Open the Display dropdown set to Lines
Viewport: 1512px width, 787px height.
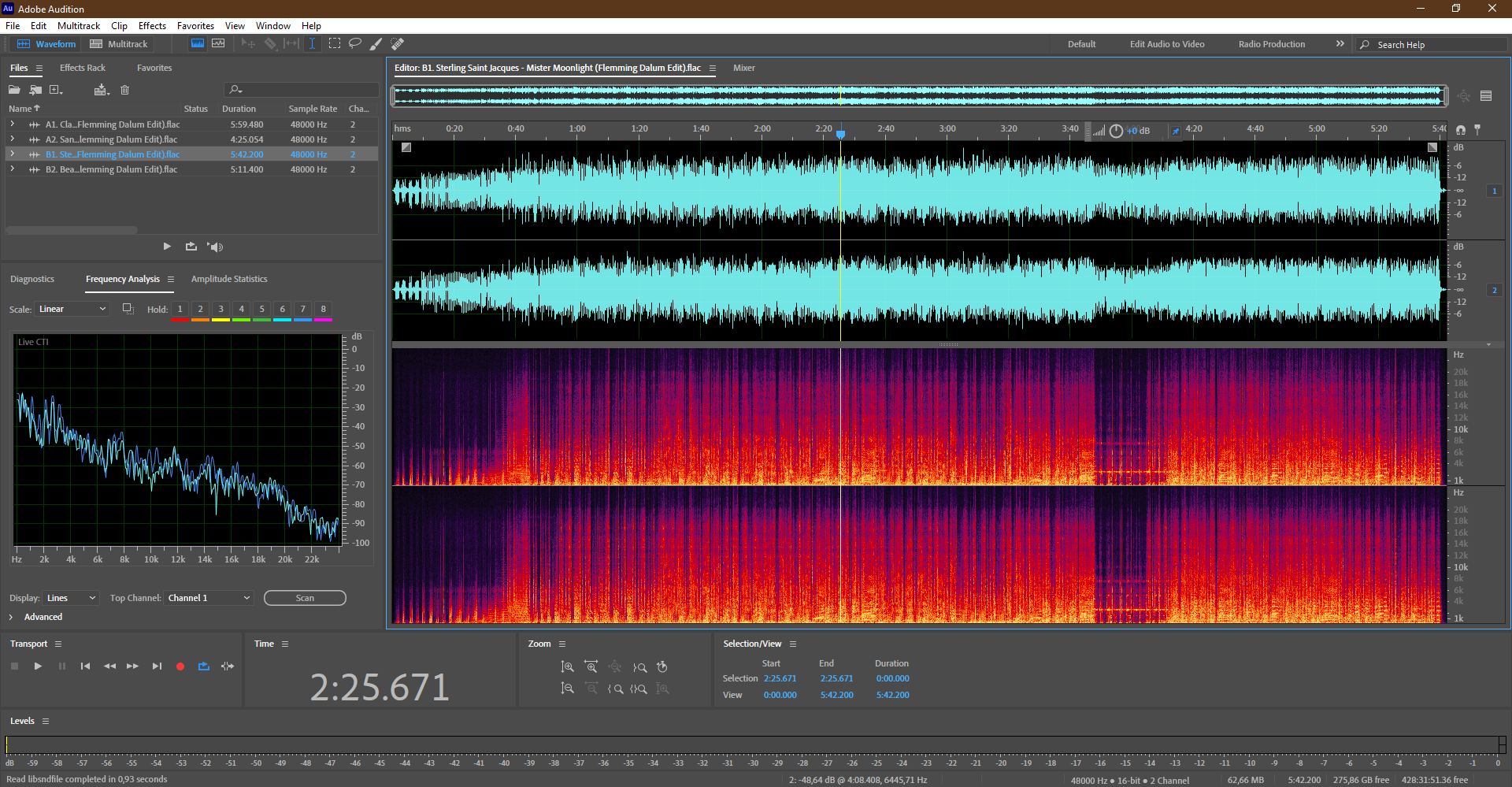coord(71,598)
